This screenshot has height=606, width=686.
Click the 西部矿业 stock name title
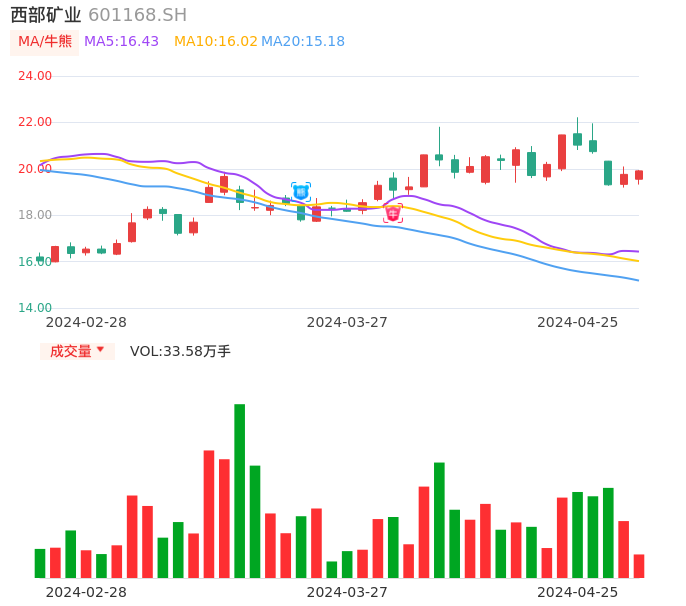pos(46,15)
